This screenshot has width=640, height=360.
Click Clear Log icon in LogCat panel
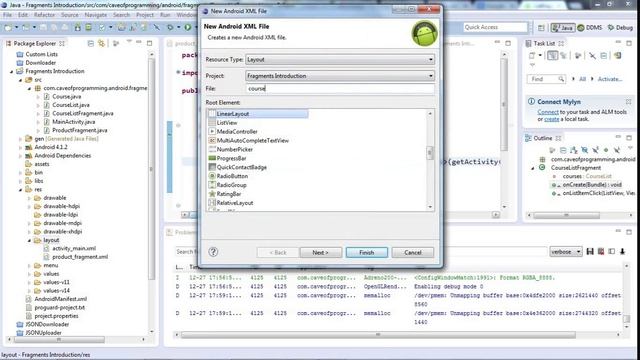coord(601,251)
